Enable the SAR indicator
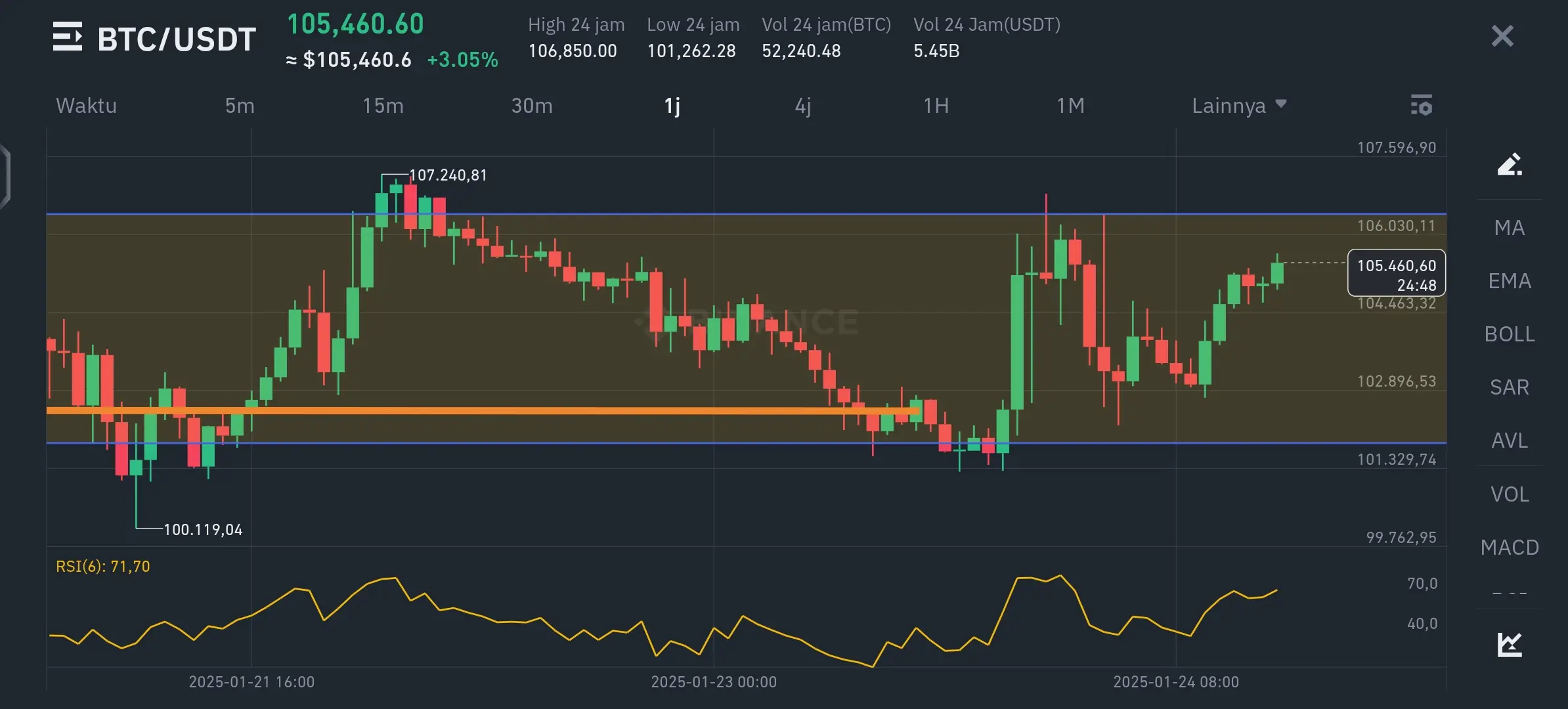 coord(1509,387)
